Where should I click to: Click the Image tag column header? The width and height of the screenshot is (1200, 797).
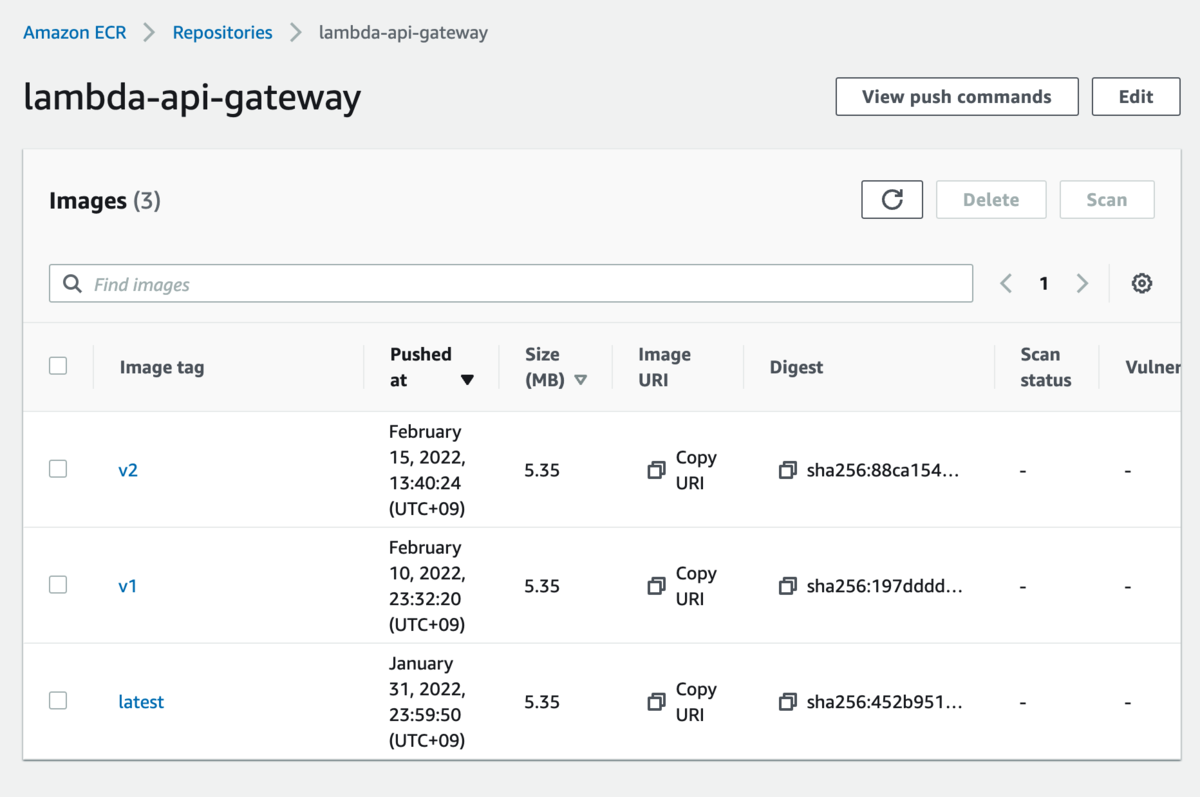pos(162,367)
